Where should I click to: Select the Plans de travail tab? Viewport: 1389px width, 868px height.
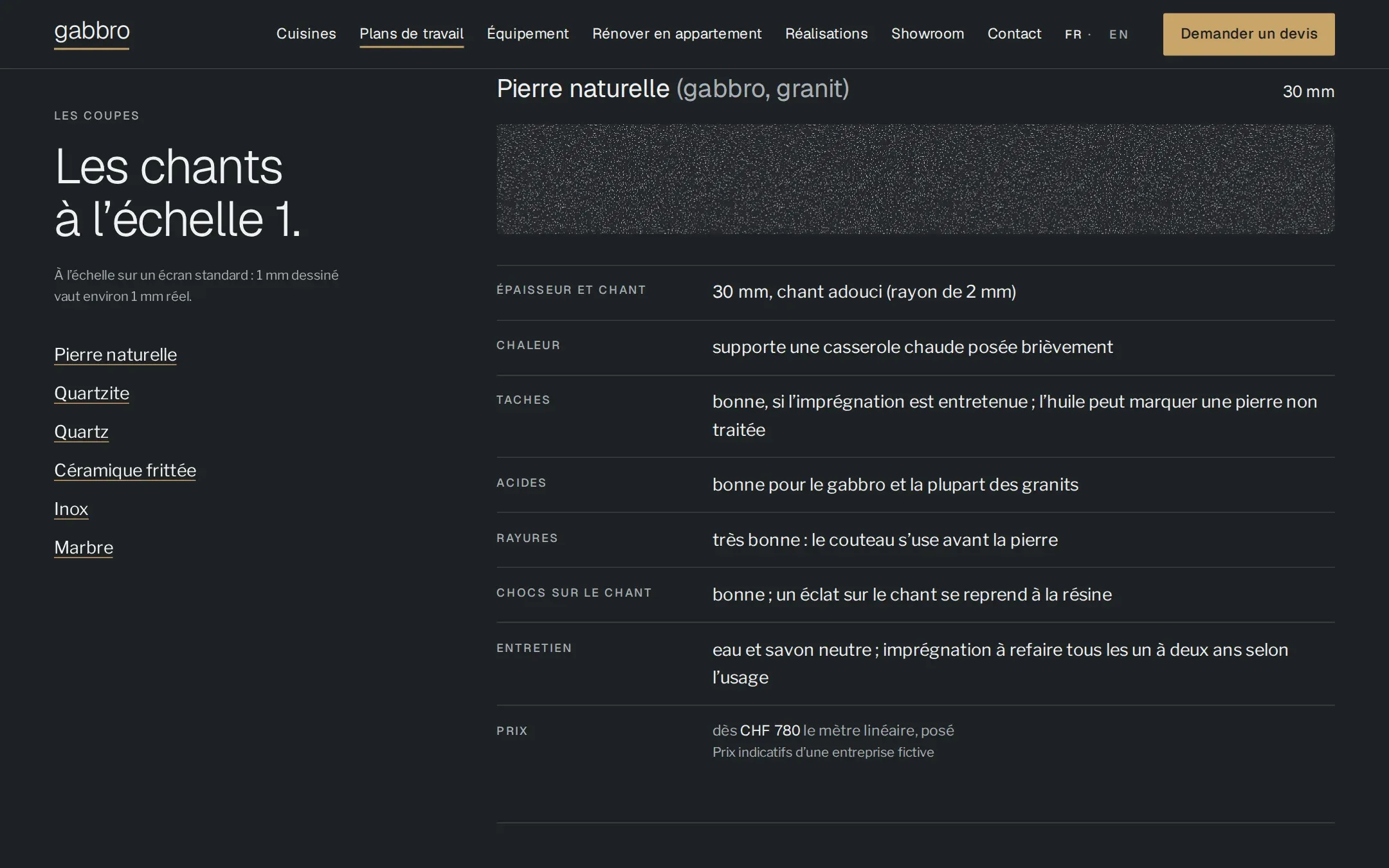click(412, 34)
